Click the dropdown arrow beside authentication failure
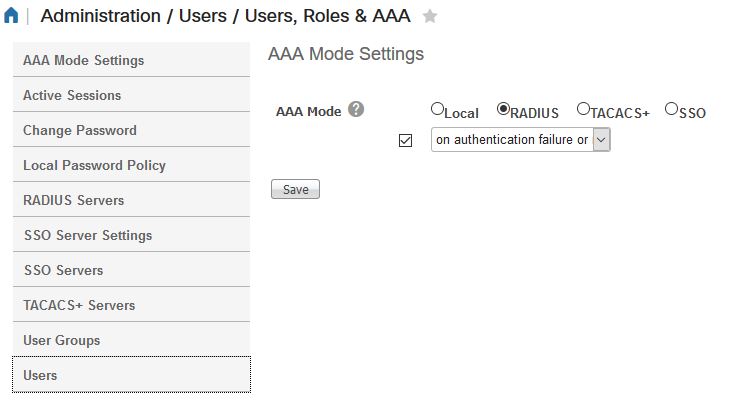This screenshot has width=732, height=417. [601, 140]
